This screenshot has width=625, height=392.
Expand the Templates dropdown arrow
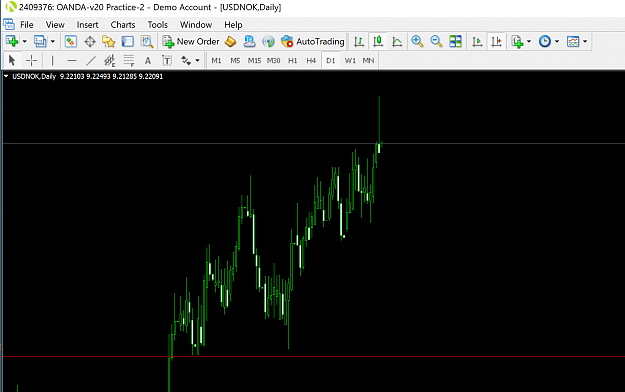pyautogui.click(x=585, y=41)
